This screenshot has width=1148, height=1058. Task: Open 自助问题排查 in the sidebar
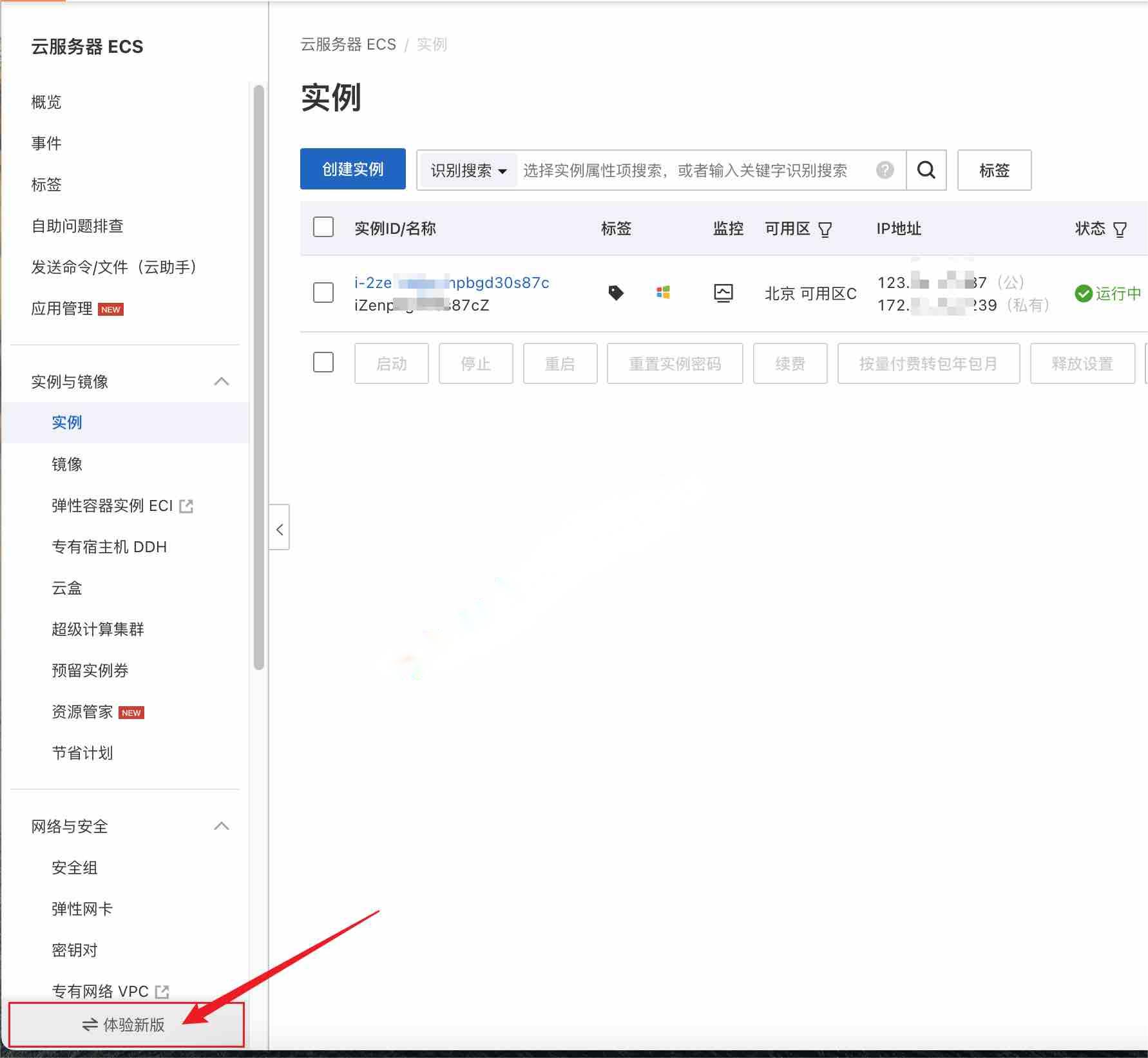point(77,226)
